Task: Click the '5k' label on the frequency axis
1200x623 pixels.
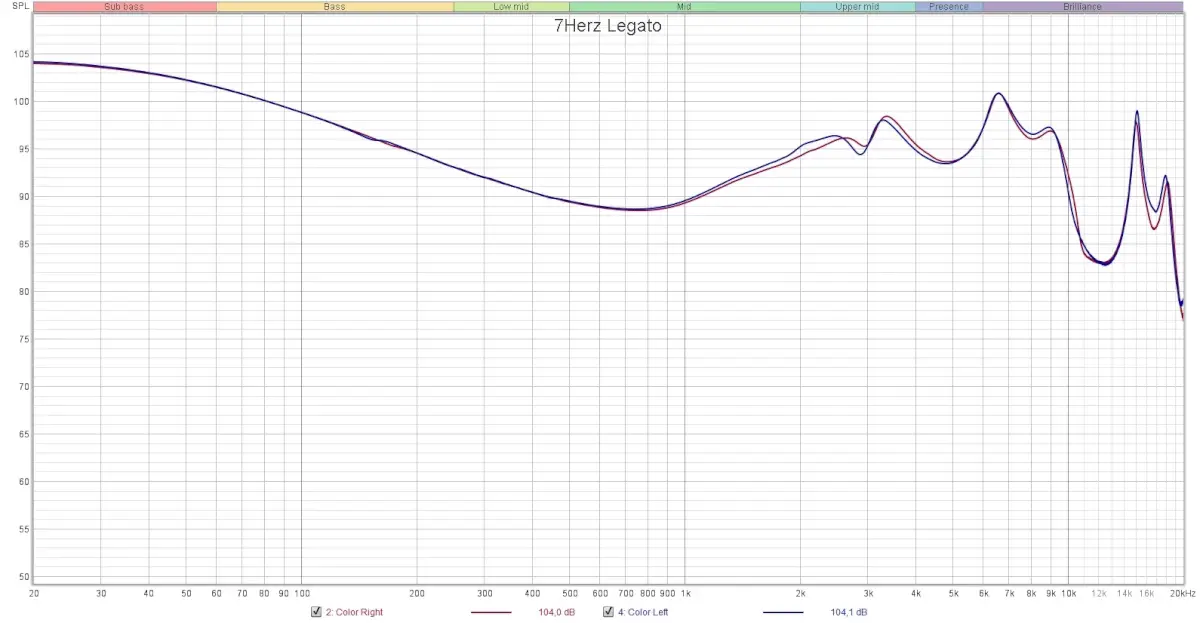Action: pyautogui.click(x=953, y=593)
